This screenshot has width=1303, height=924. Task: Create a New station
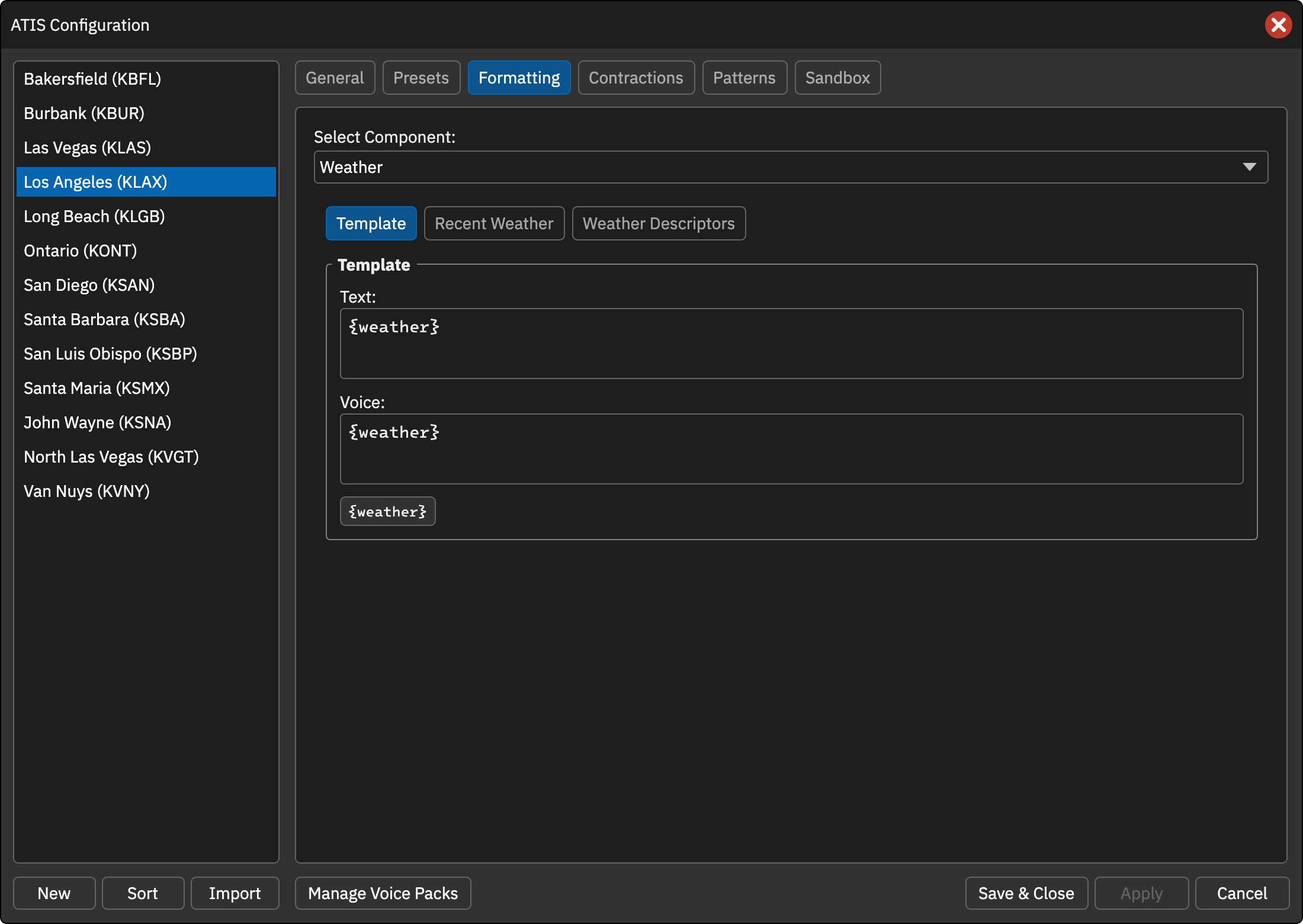pyautogui.click(x=54, y=893)
